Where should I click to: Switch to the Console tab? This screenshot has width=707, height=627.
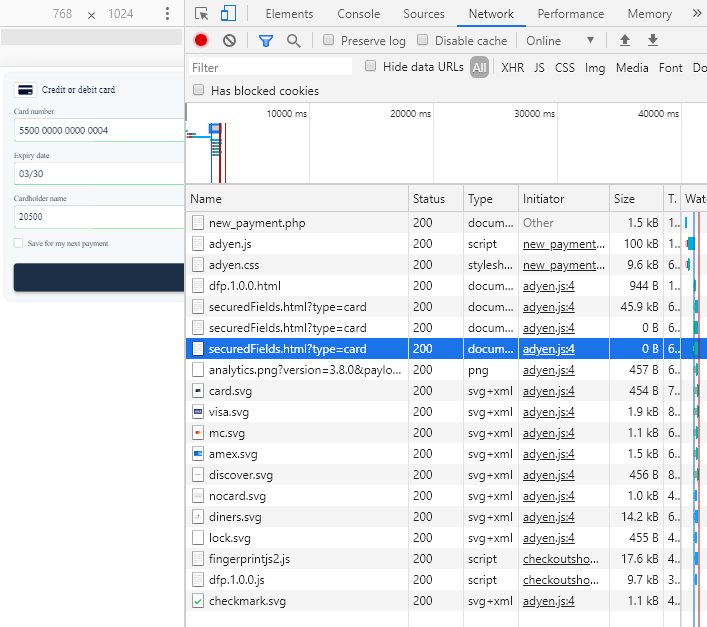pyautogui.click(x=358, y=14)
